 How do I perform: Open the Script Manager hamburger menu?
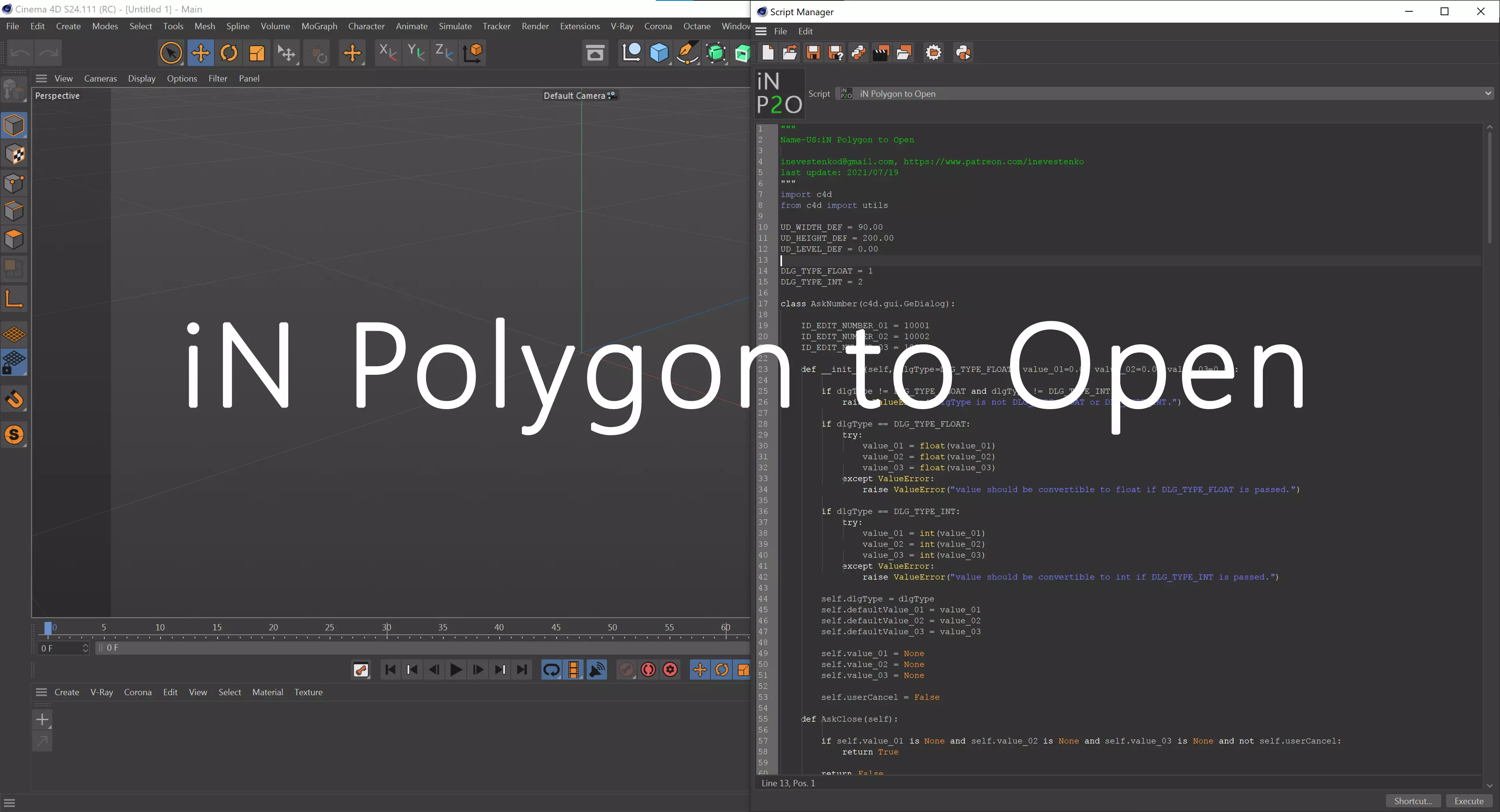click(761, 32)
